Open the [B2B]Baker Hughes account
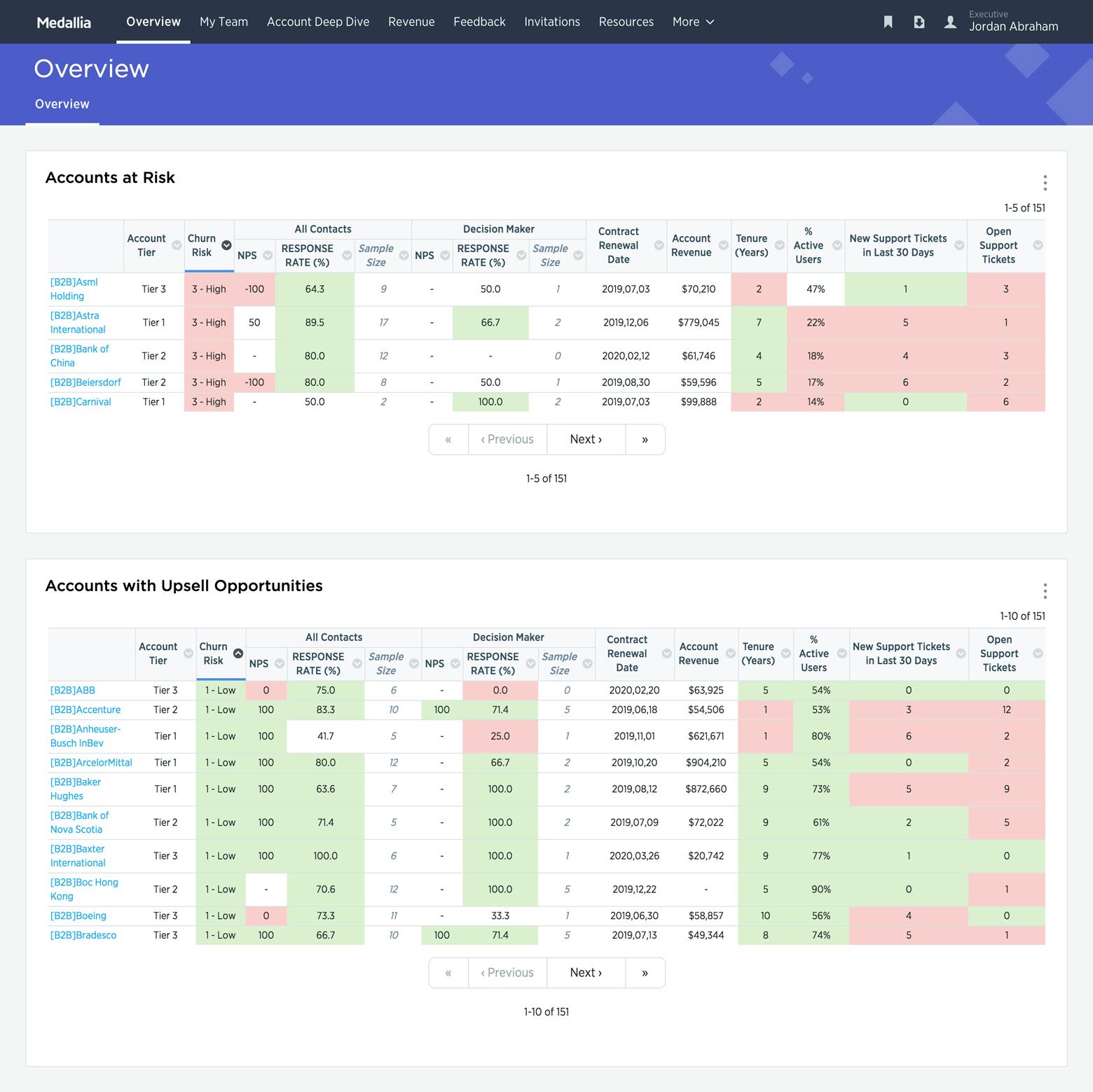This screenshot has height=1092, width=1093. tap(76, 789)
